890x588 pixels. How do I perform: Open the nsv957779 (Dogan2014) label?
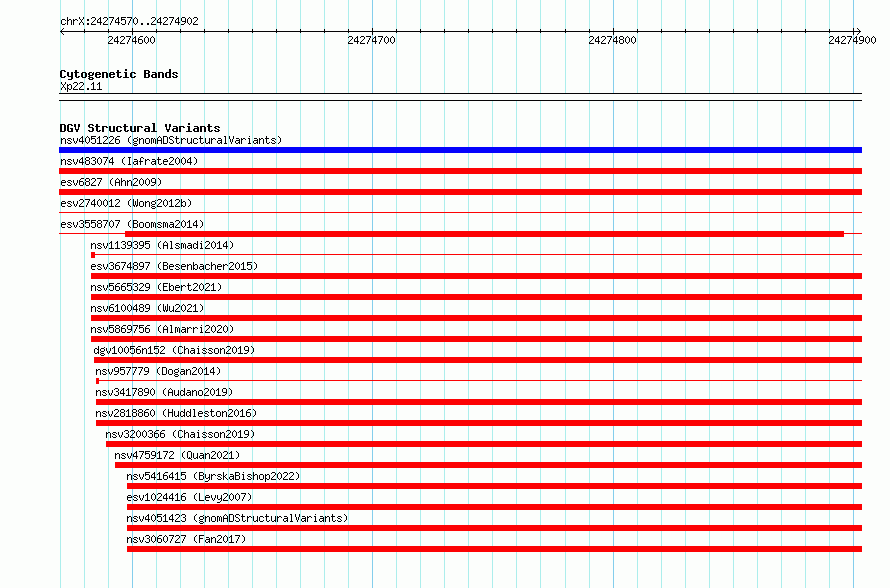158,371
